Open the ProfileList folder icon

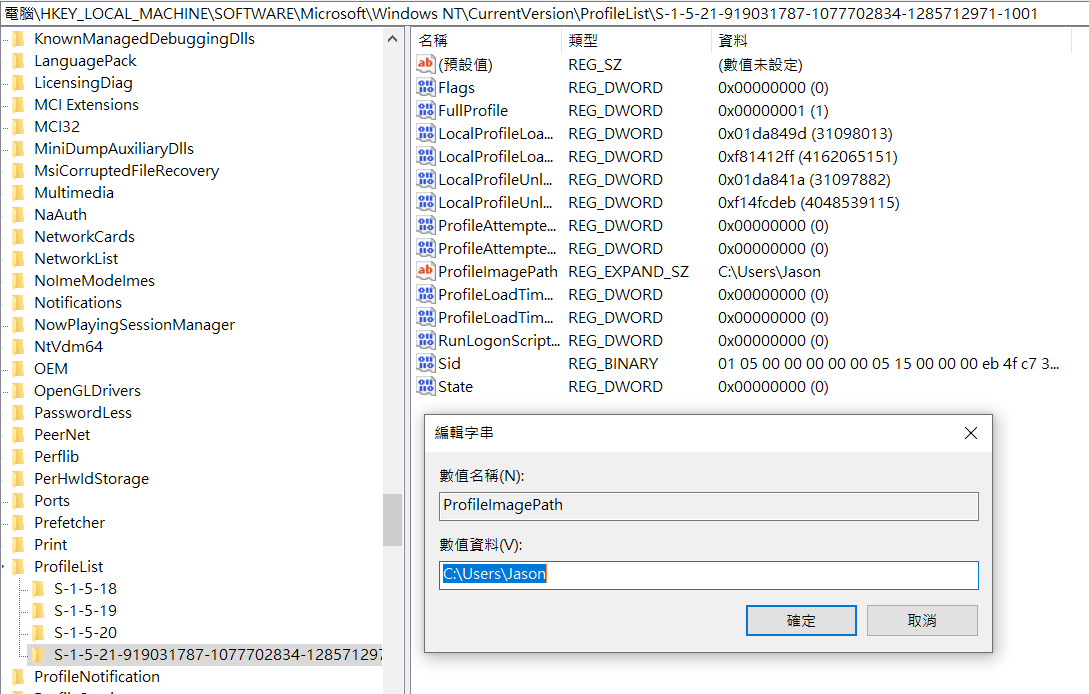point(18,567)
